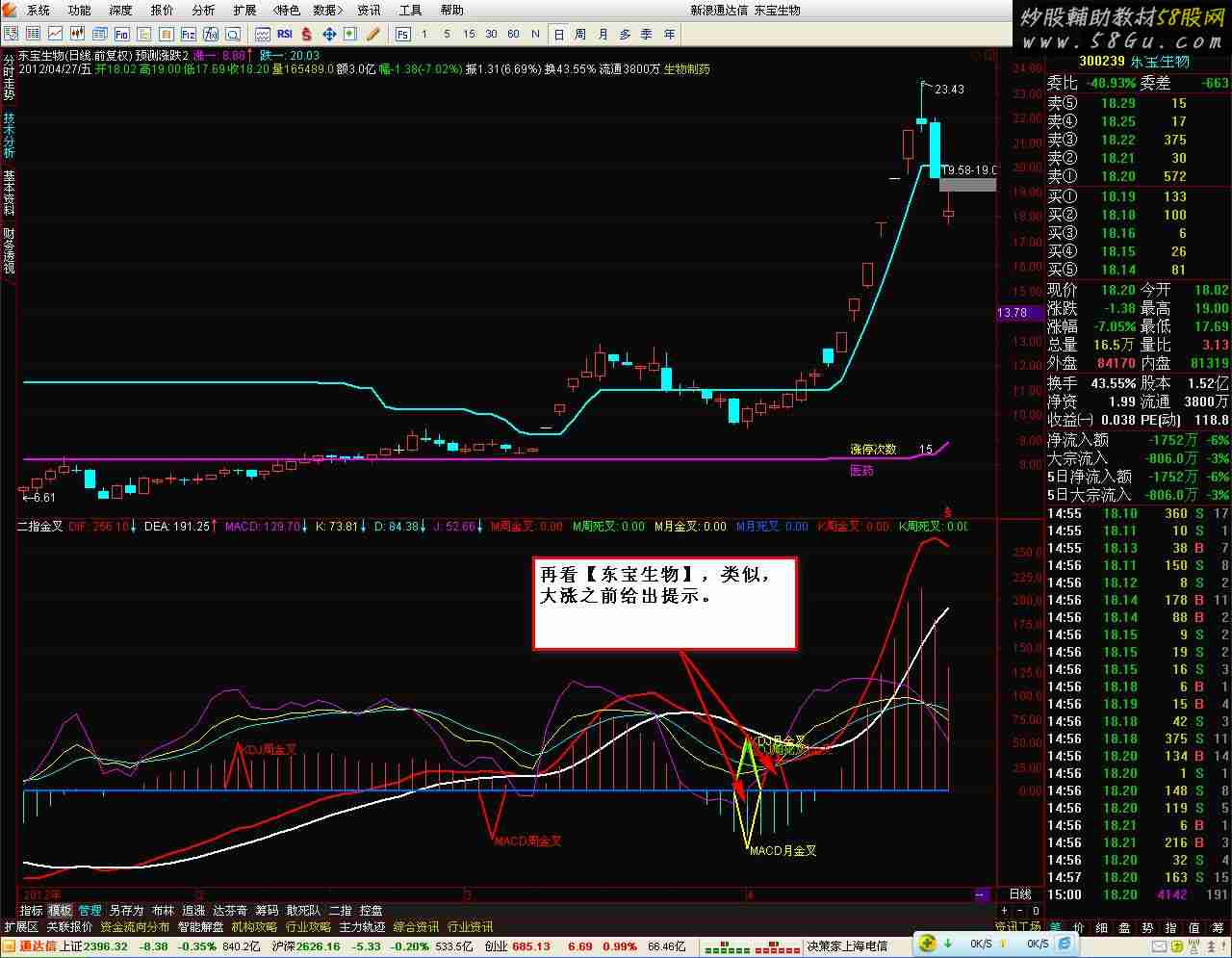Click the 另存为 button
Screen dimensions: 1232x958
point(126,910)
